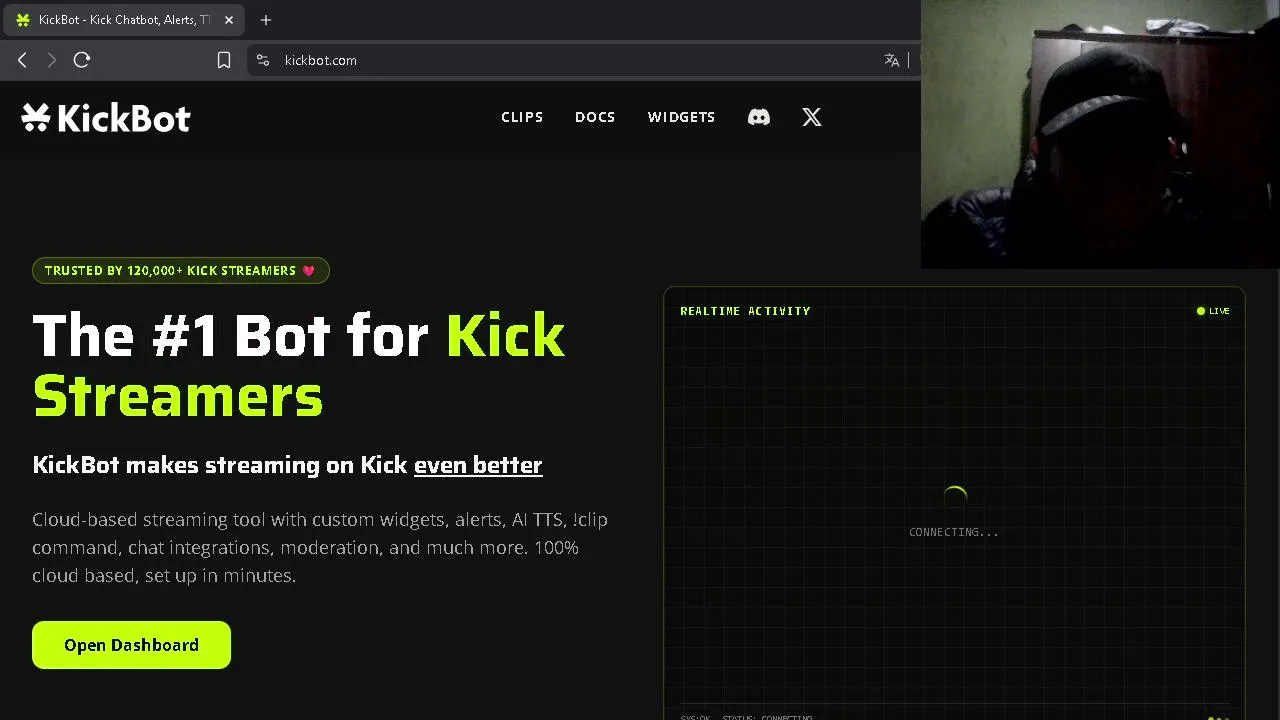The width and height of the screenshot is (1280, 720).
Task: Open site information icon beside the URL
Action: [x=263, y=60]
